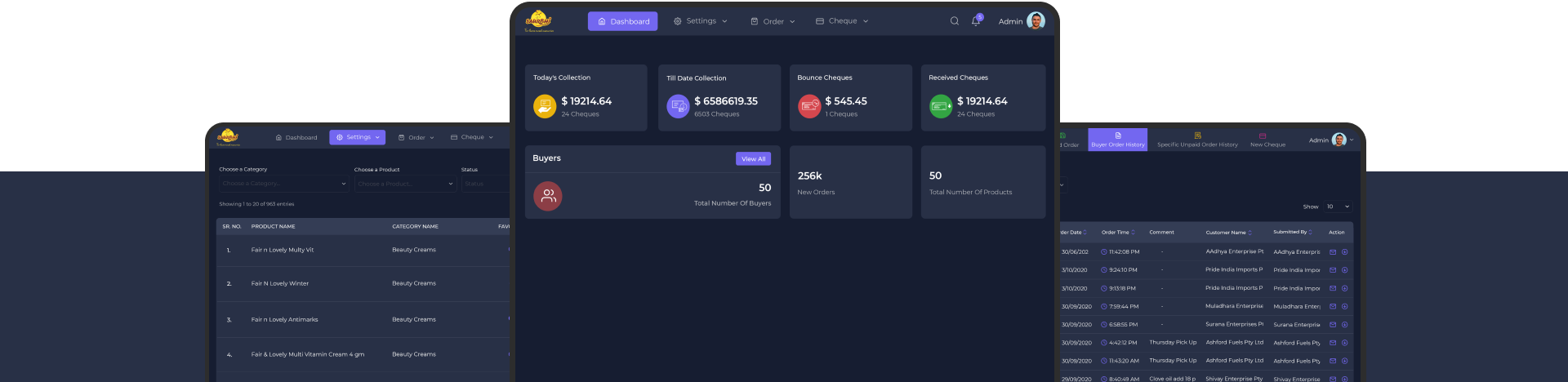
Task: Open Choose a Product dropdown
Action: click(x=405, y=184)
